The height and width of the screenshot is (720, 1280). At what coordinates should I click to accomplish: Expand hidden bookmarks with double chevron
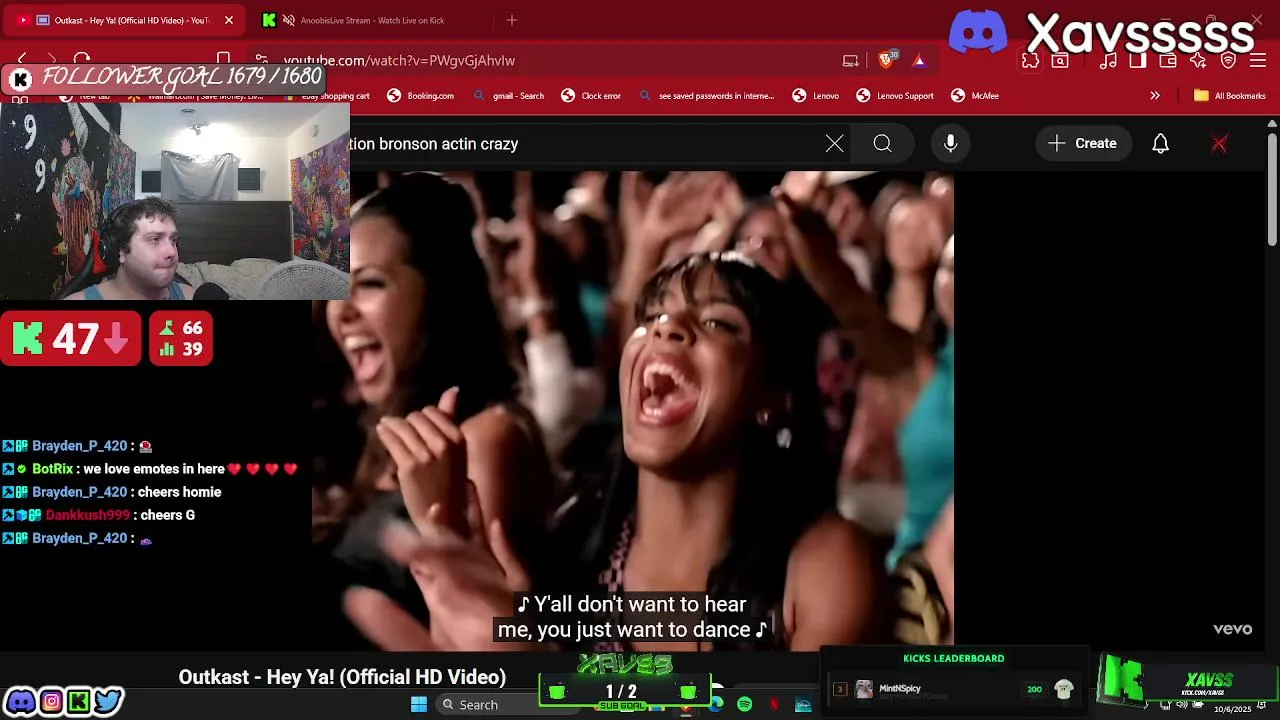[1155, 96]
